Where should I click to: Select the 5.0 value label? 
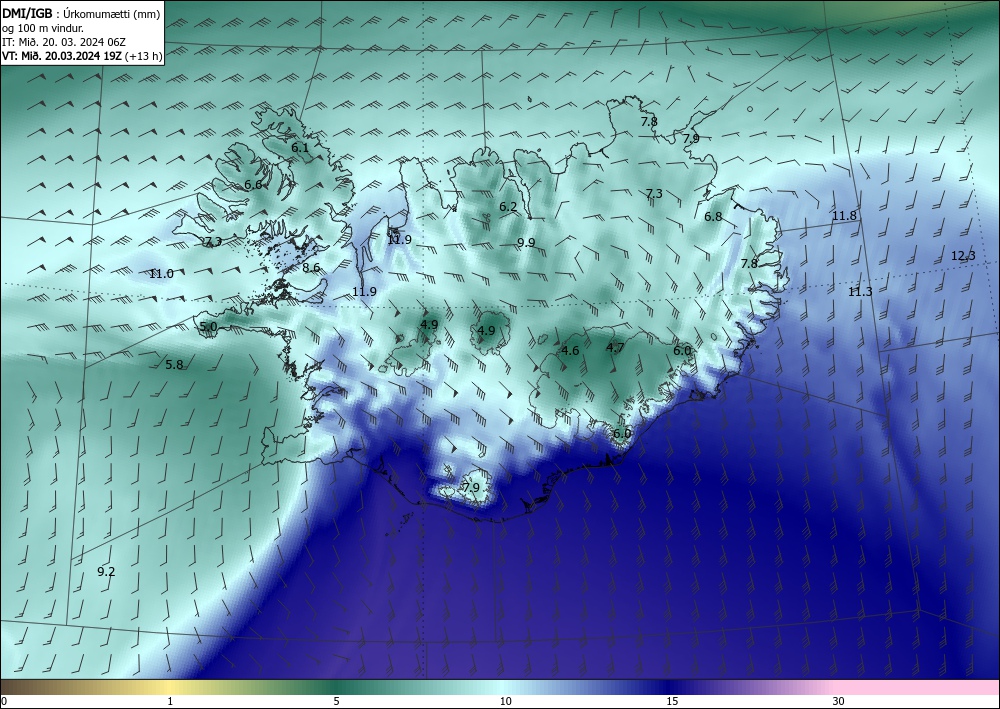click(209, 327)
